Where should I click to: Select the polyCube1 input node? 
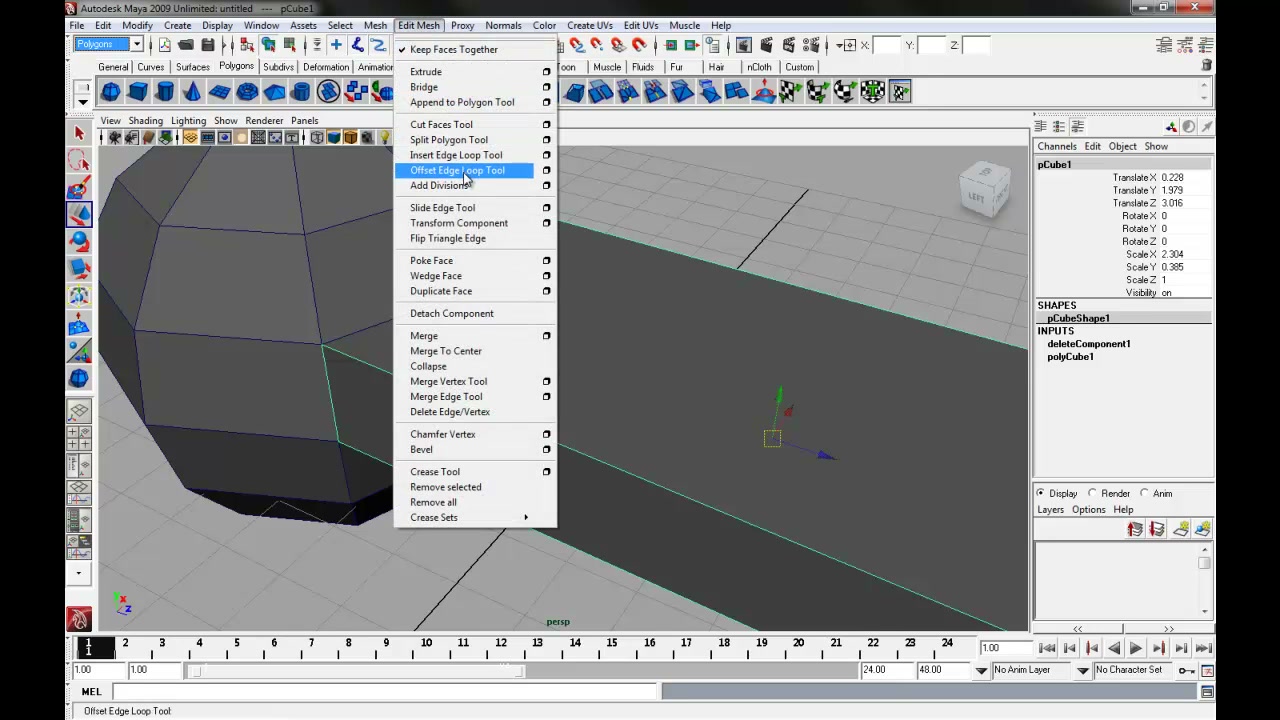[1070, 357]
